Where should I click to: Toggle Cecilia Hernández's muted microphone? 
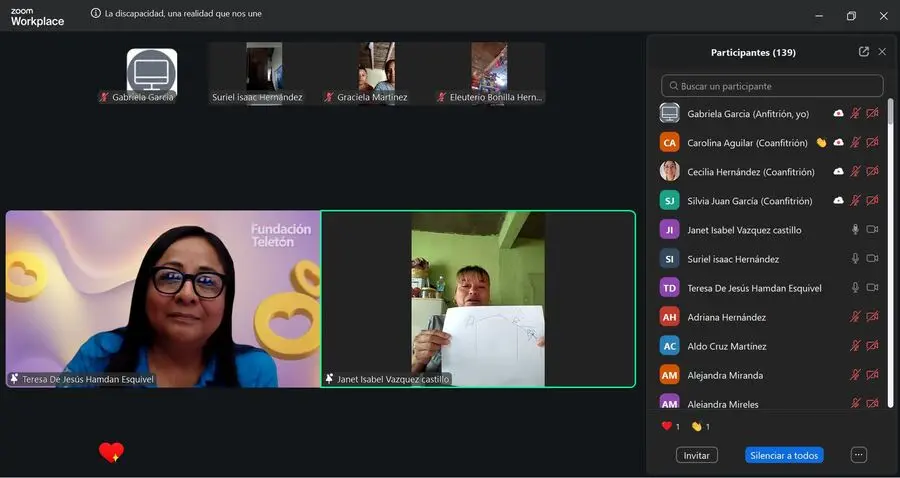coord(855,172)
